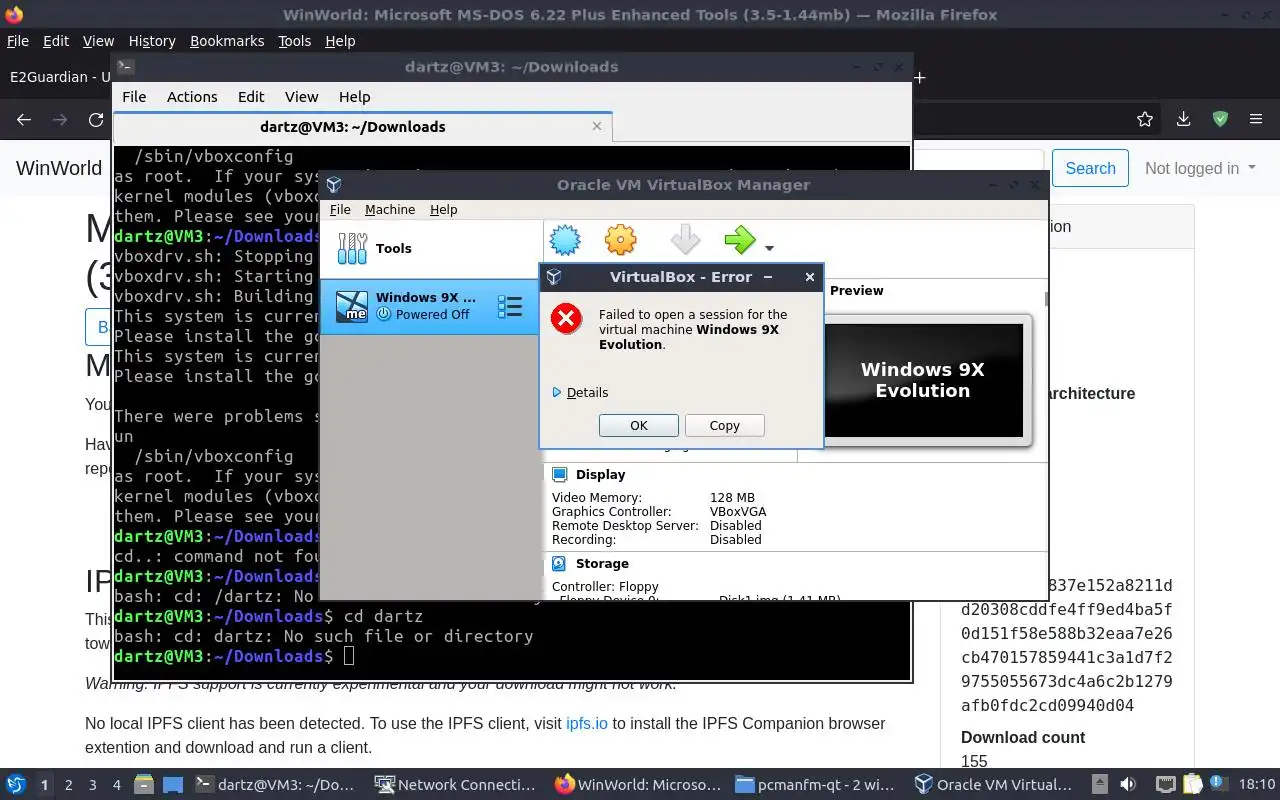Screen dimensions: 1280x800
Task: Open the VirtualBox Machine menu
Action: pyautogui.click(x=390, y=209)
